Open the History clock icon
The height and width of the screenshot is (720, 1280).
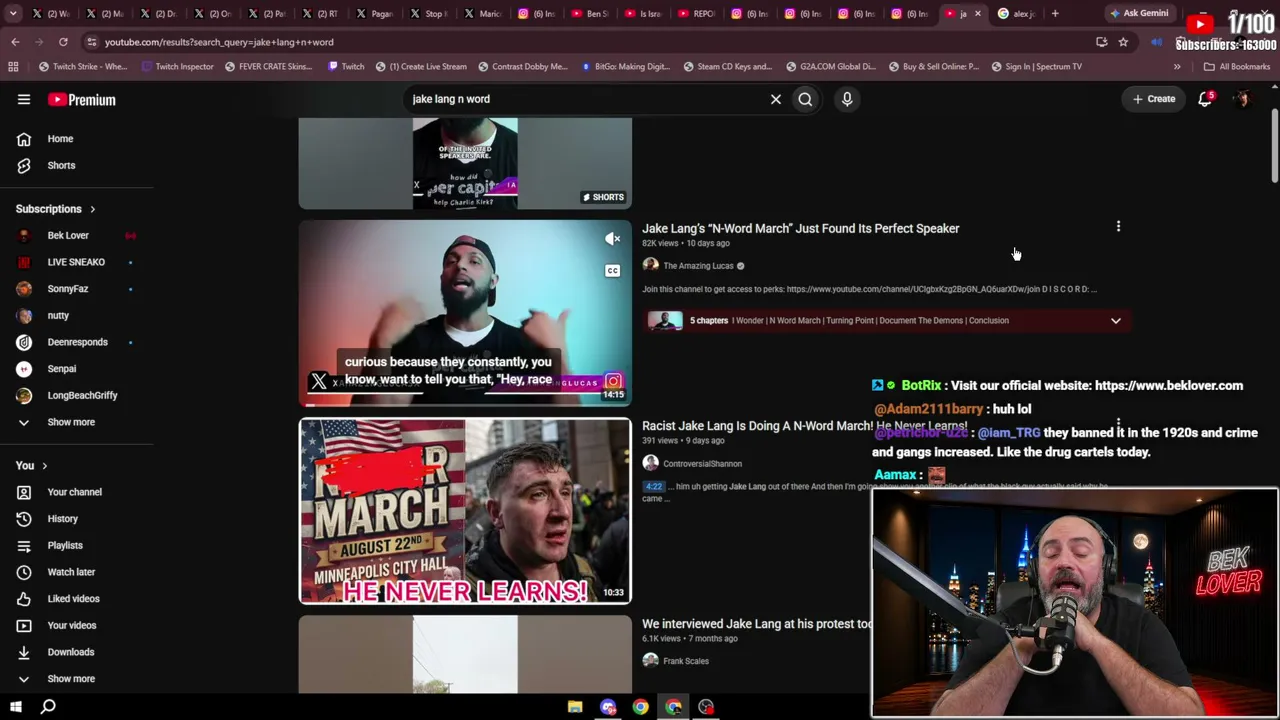click(24, 519)
